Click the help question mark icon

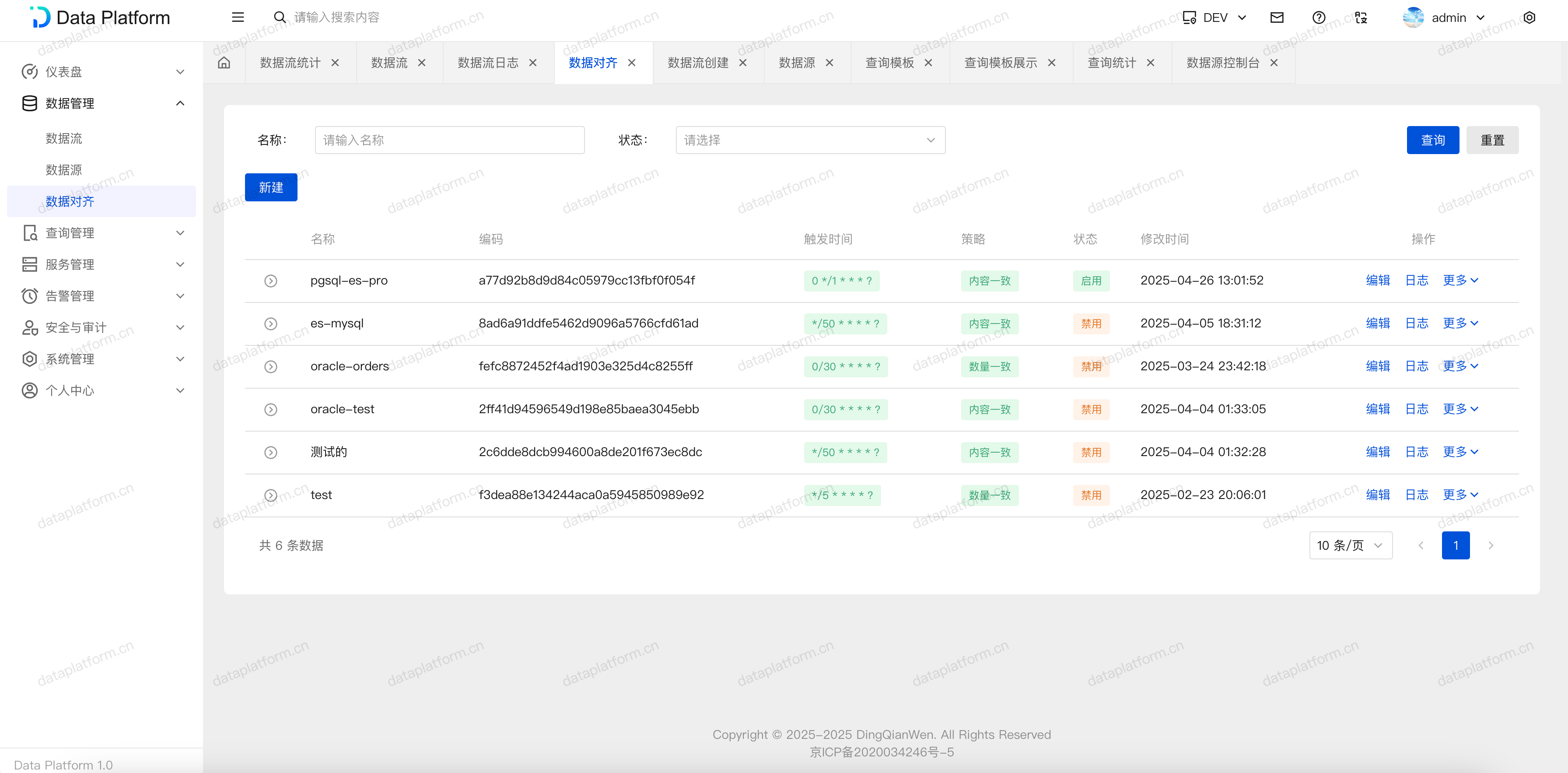[x=1319, y=18]
